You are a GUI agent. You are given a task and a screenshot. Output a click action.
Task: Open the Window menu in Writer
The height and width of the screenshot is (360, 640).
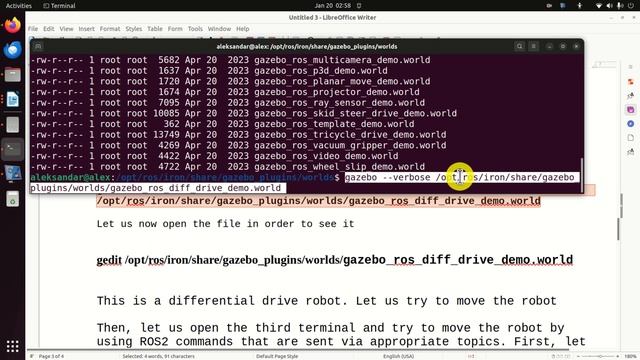click(x=219, y=29)
